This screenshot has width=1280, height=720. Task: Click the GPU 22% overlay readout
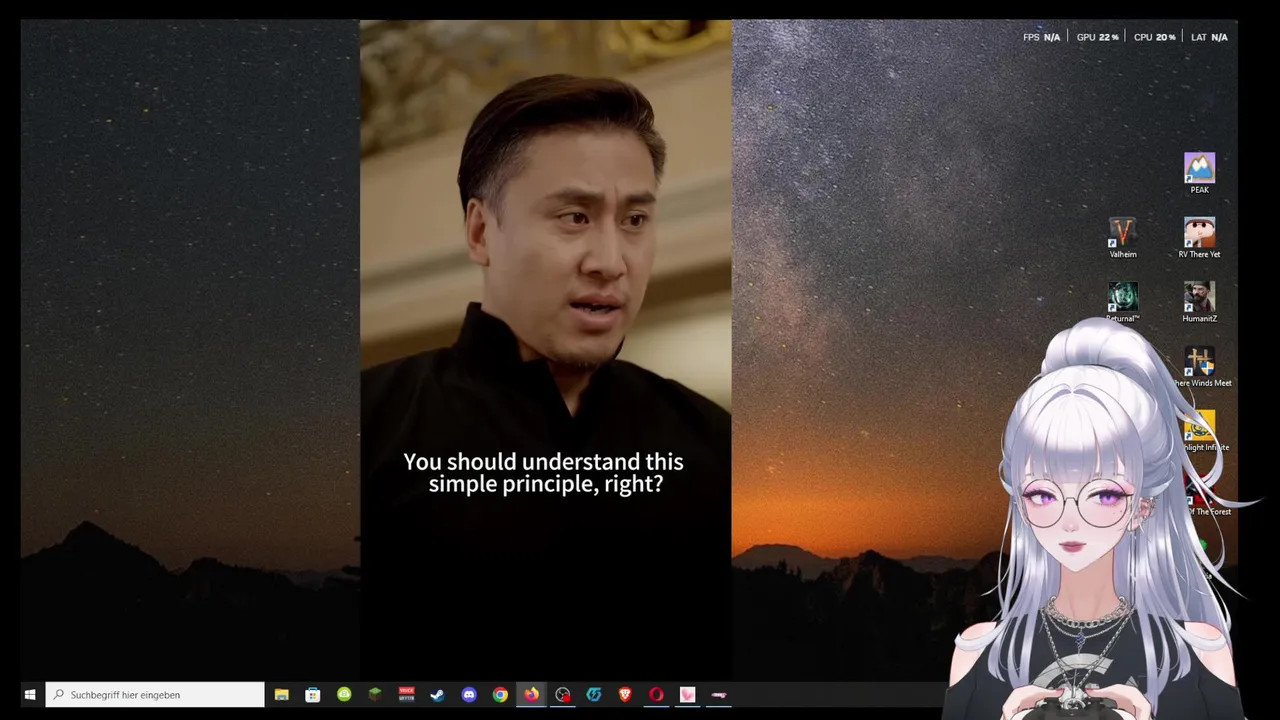pos(1097,37)
